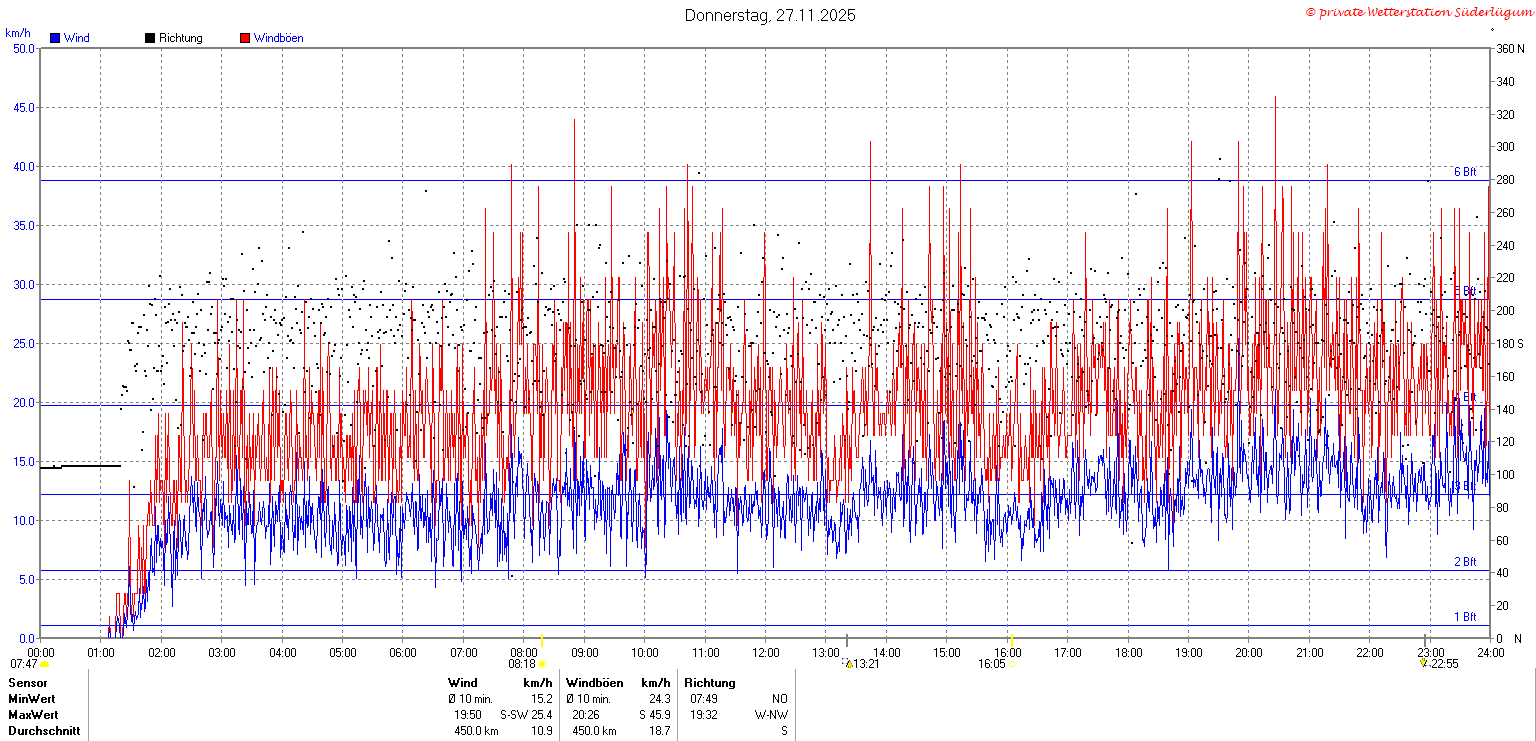Click the yellow 08:18 marker icon
The image size is (1536, 741).
click(542, 664)
